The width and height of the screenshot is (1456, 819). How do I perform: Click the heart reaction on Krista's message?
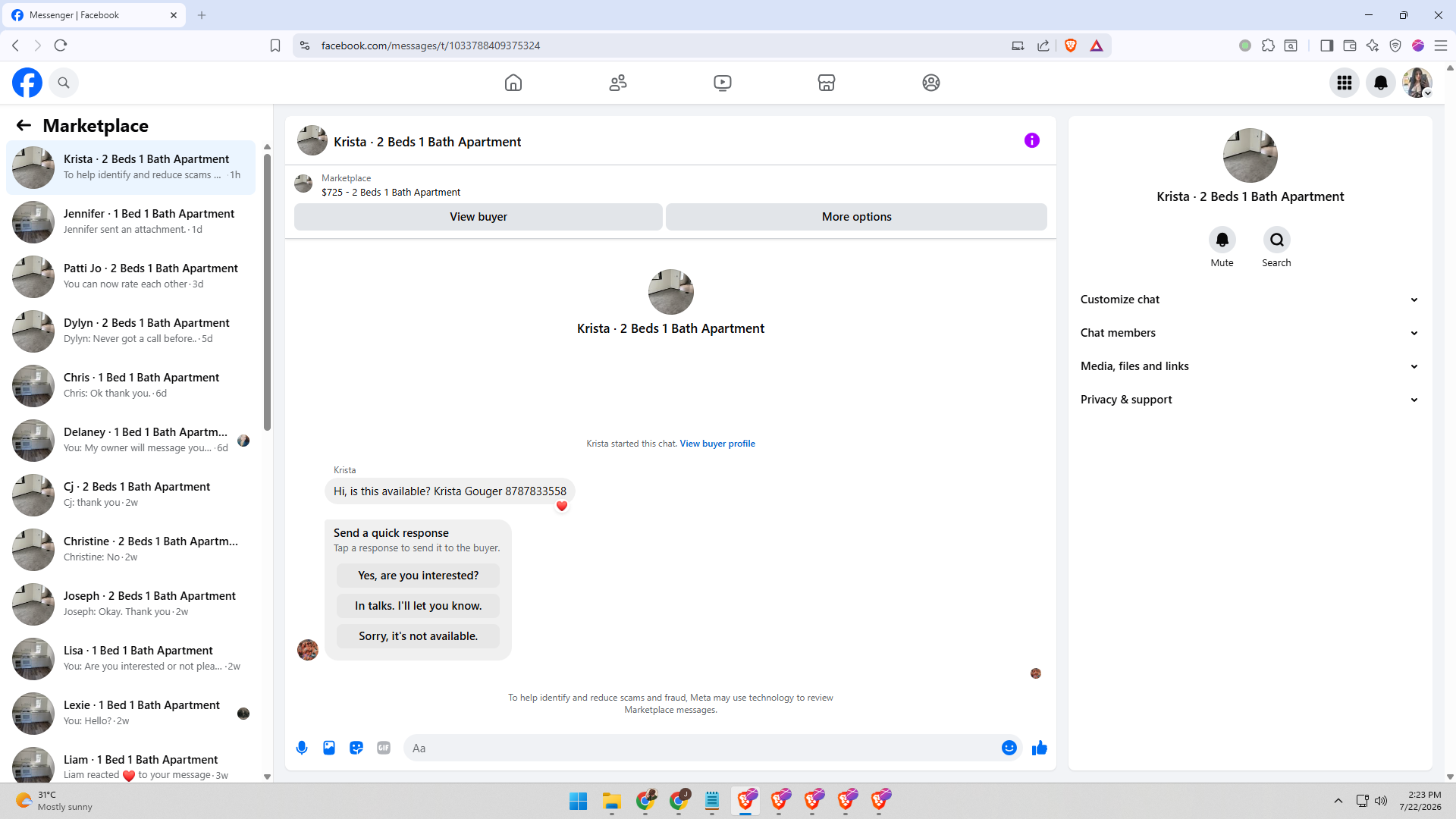coord(562,506)
